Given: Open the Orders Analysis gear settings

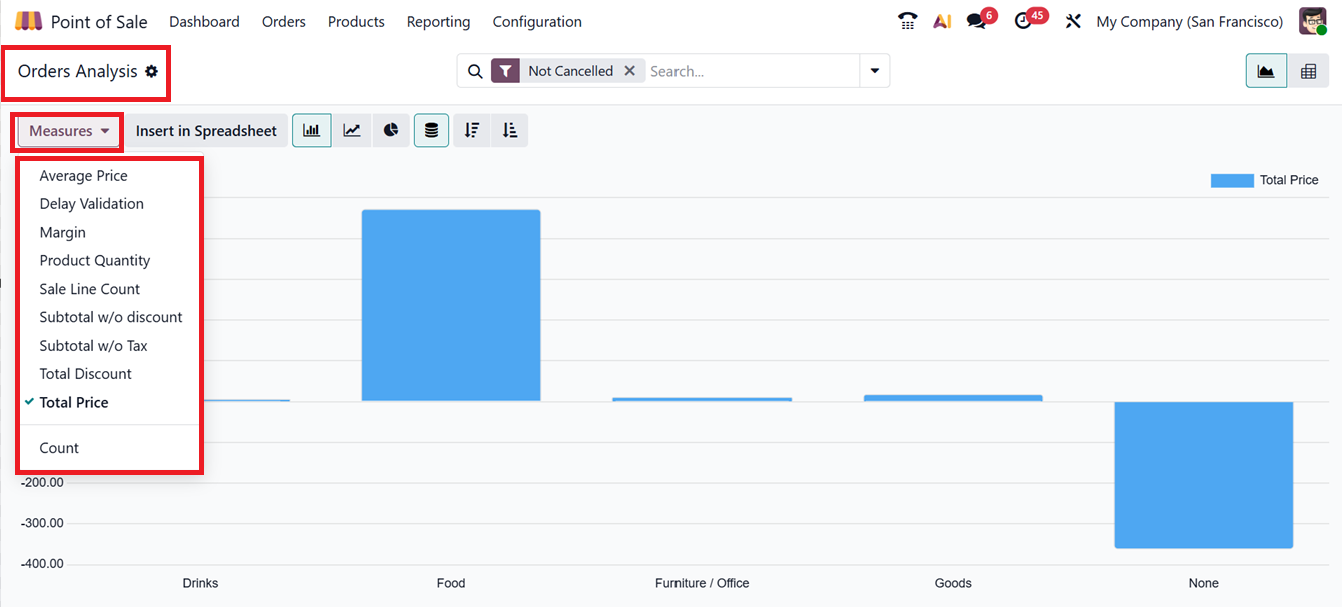Looking at the screenshot, I should pyautogui.click(x=152, y=72).
